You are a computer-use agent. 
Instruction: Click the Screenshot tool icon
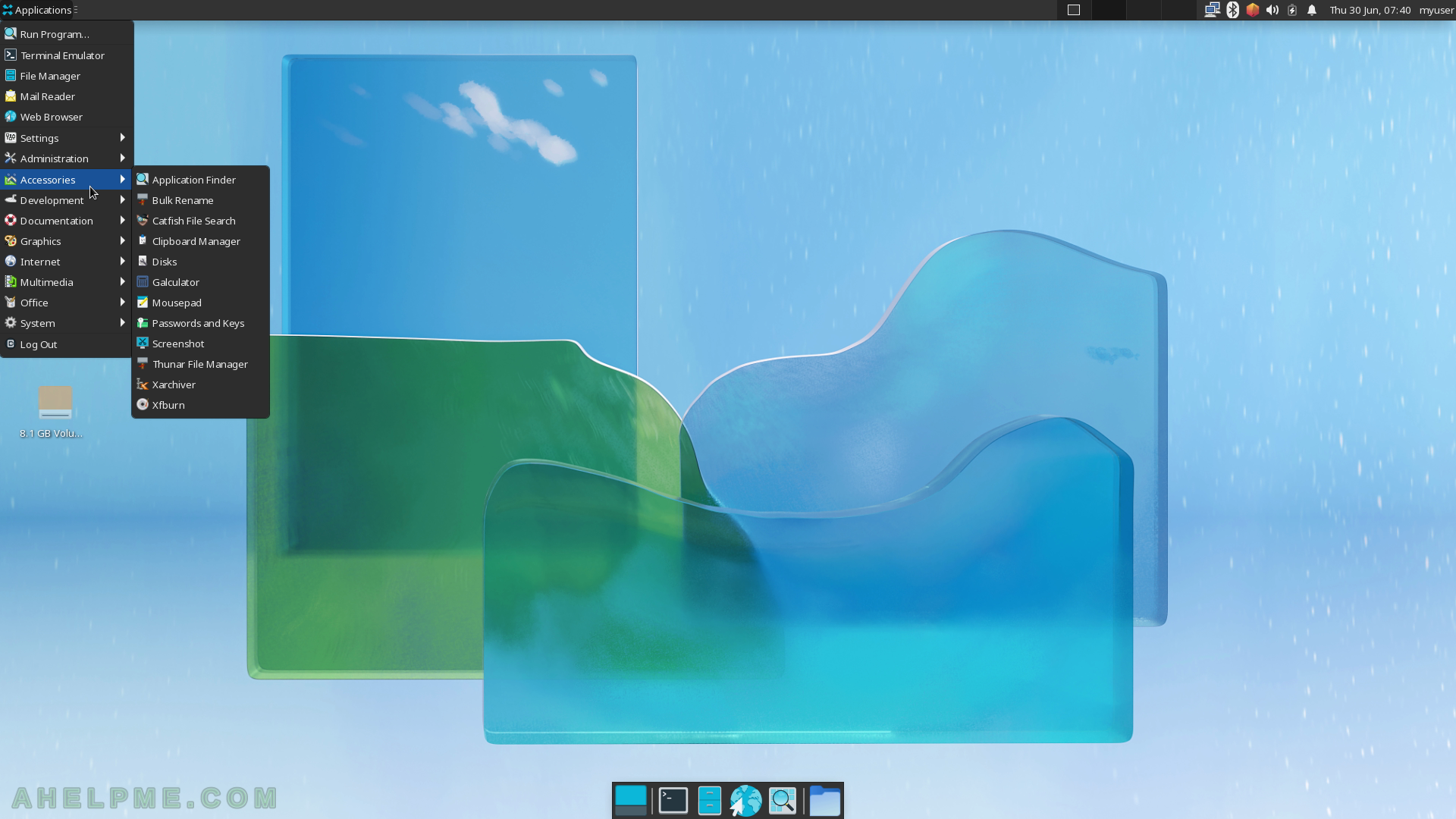(143, 344)
